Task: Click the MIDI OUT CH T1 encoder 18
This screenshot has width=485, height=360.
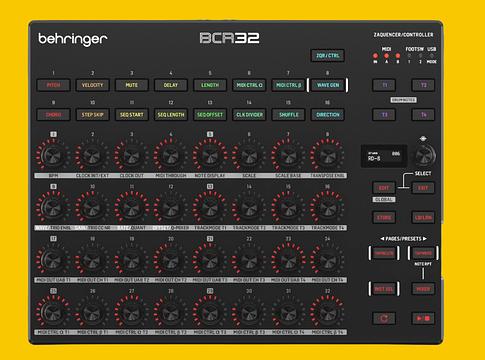Action: click(92, 260)
